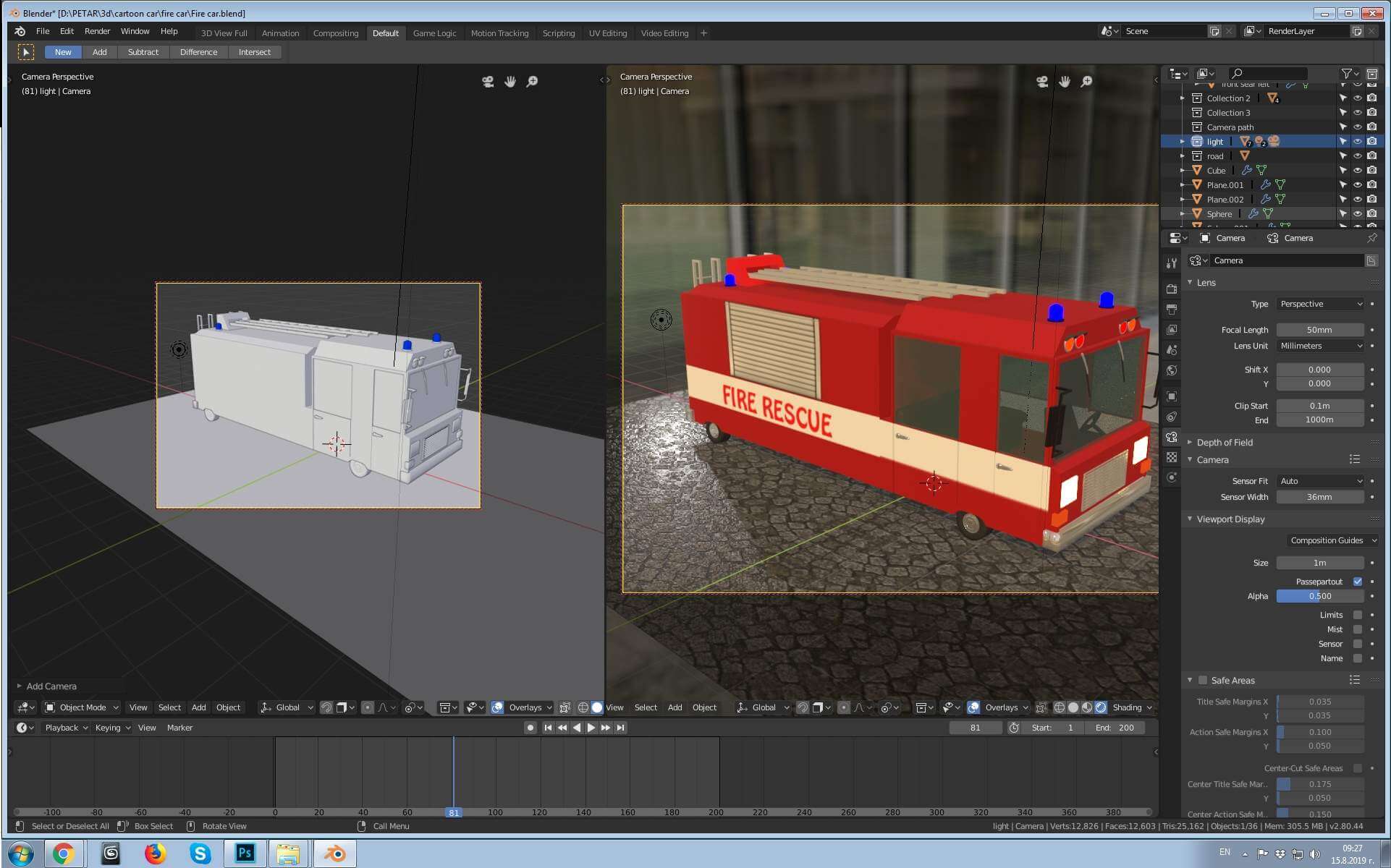Click the Focal Length 50mm field
Viewport: 1391px width, 868px height.
(x=1319, y=330)
